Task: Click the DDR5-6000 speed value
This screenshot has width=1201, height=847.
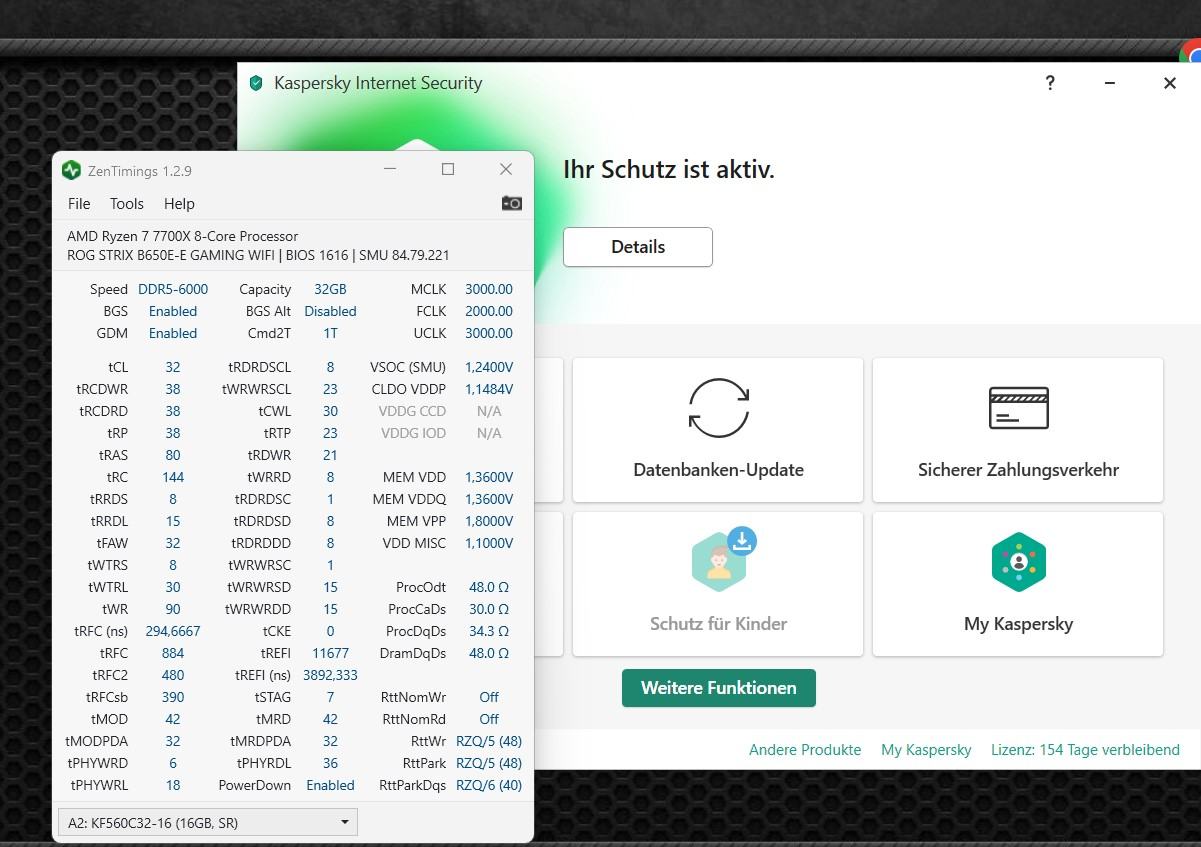Action: (173, 289)
